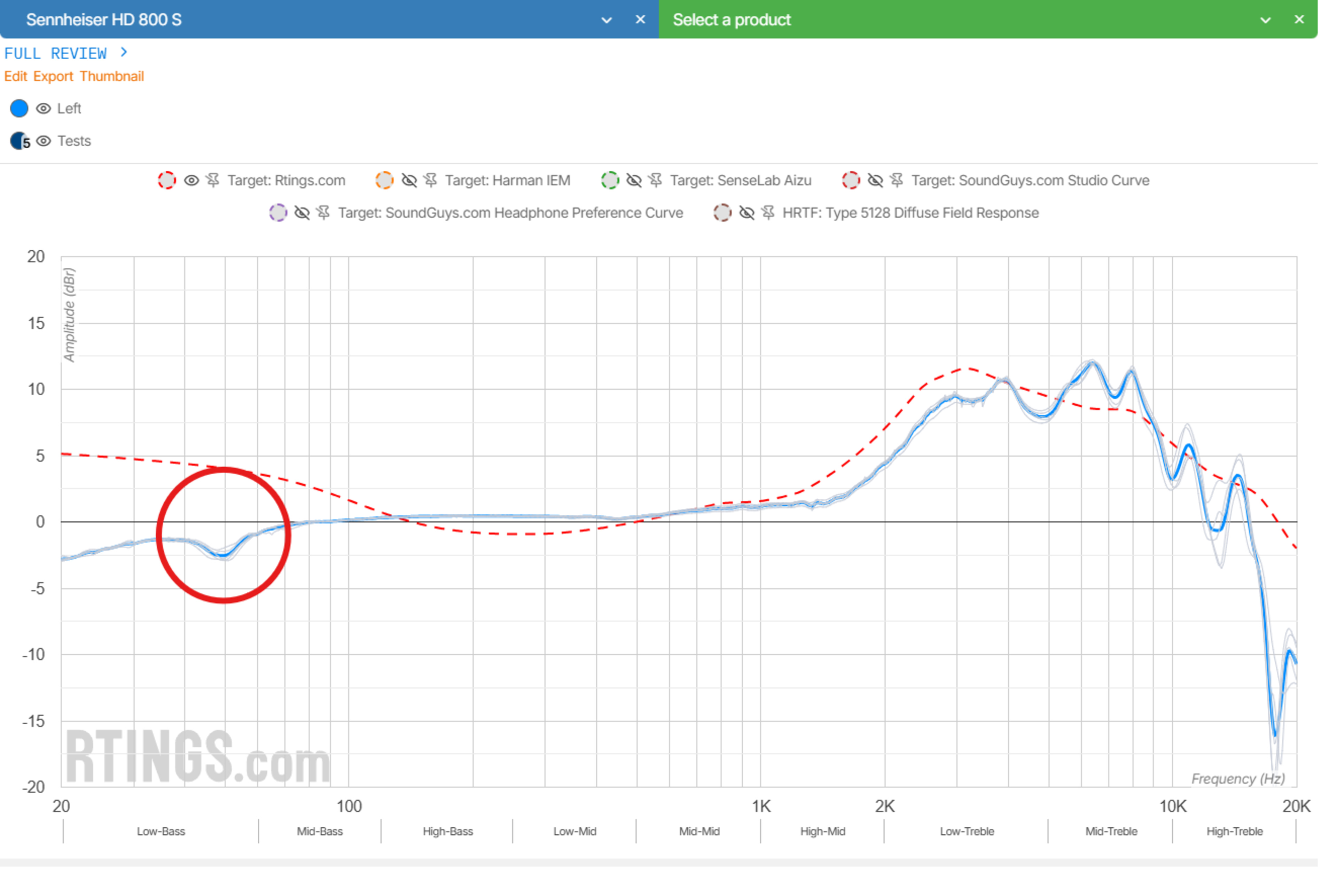
Task: Pin the SoundGuys.com Studio Curve target
Action: coord(897,181)
